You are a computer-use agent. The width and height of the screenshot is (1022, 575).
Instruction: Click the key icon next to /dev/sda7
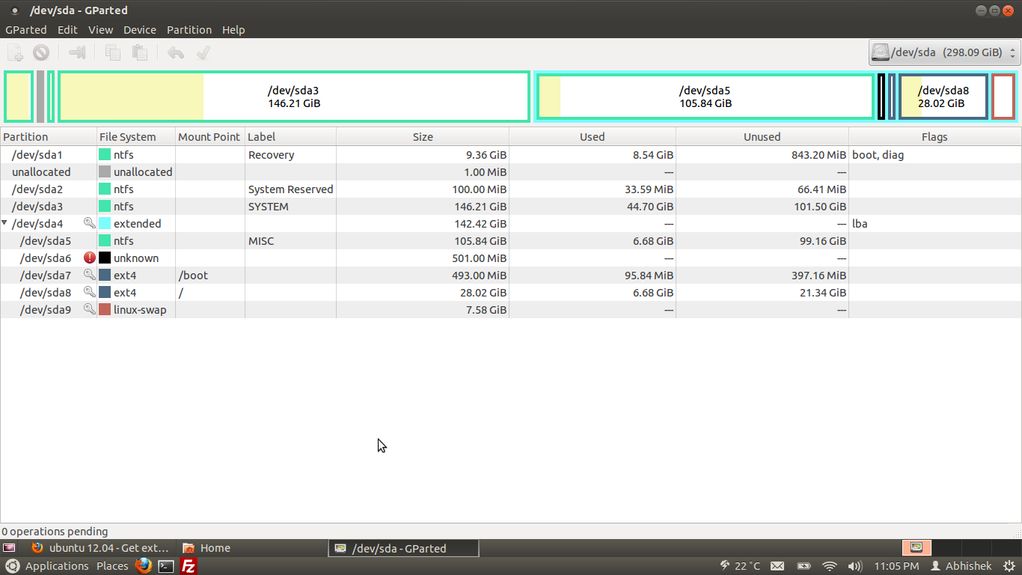point(90,275)
